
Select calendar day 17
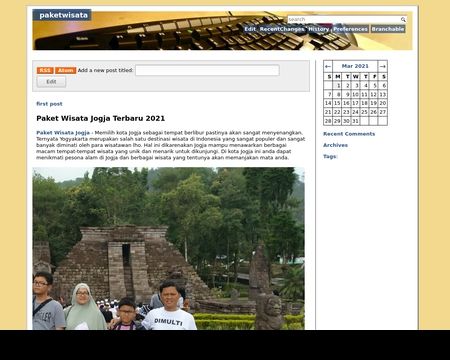(x=355, y=103)
